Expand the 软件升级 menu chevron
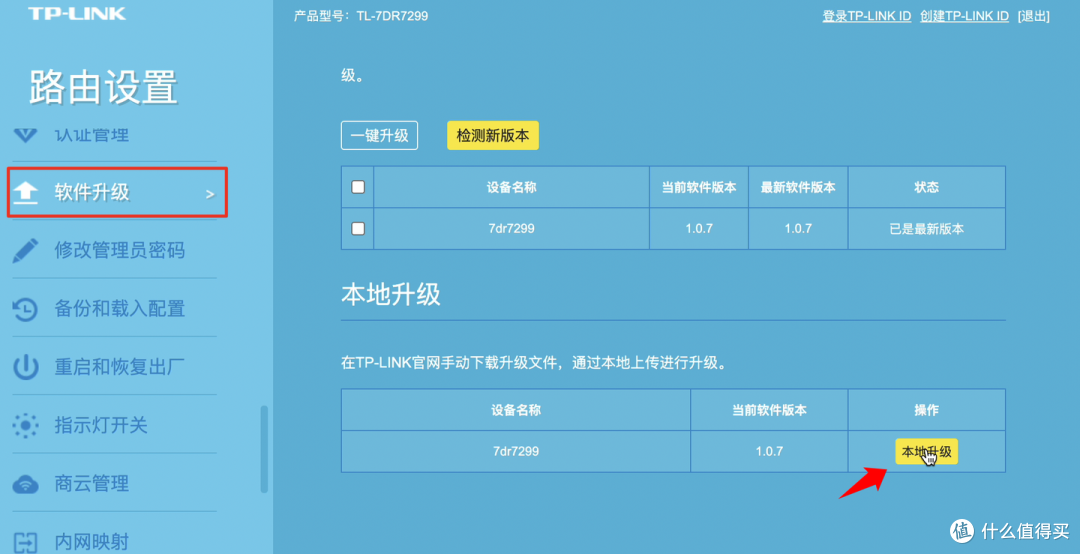The image size is (1080, 554). point(210,194)
